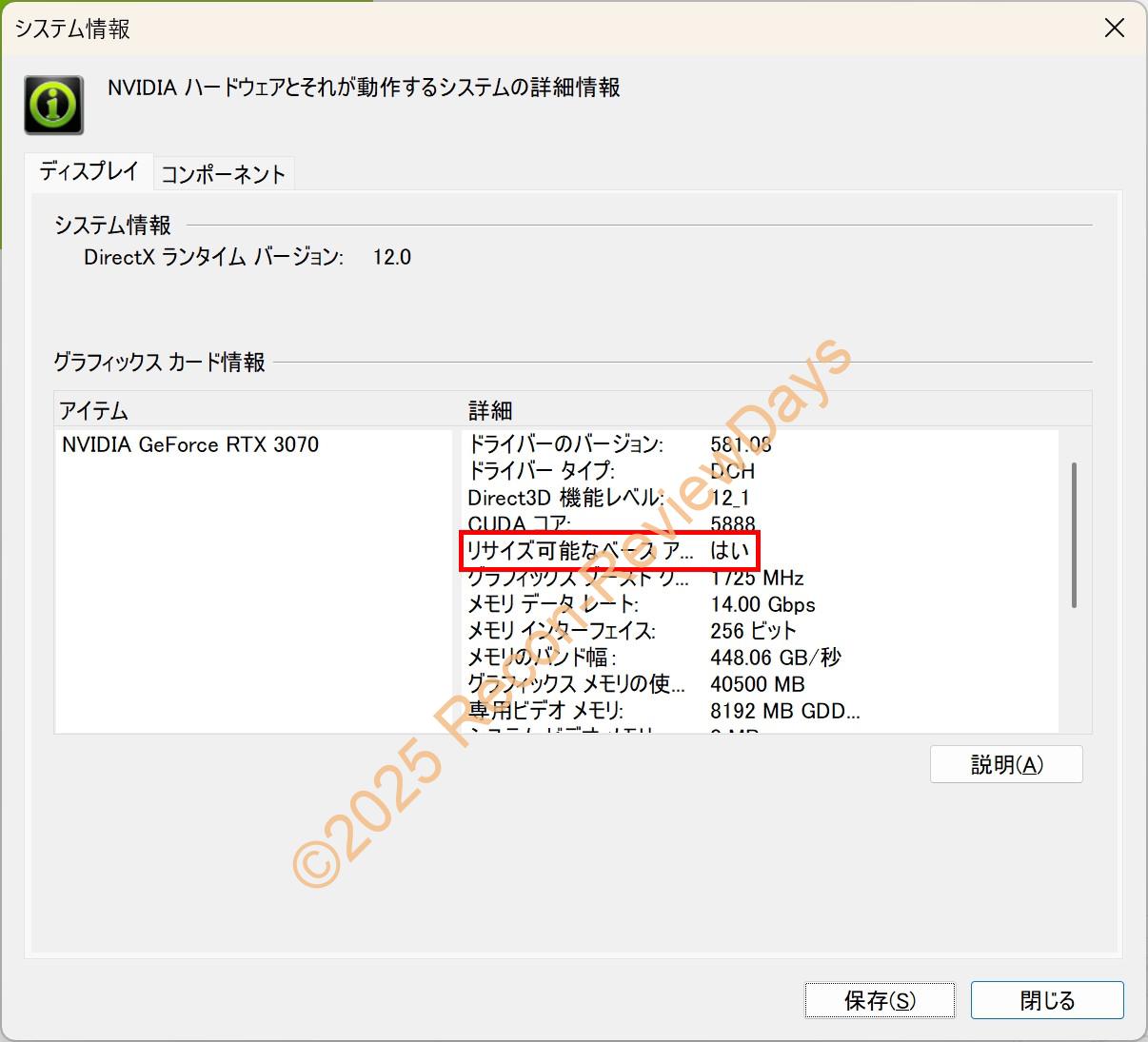This screenshot has height=1042, width=1148.
Task: Click the メモリ インターフェイス 256 ビット row
Action: click(x=619, y=631)
